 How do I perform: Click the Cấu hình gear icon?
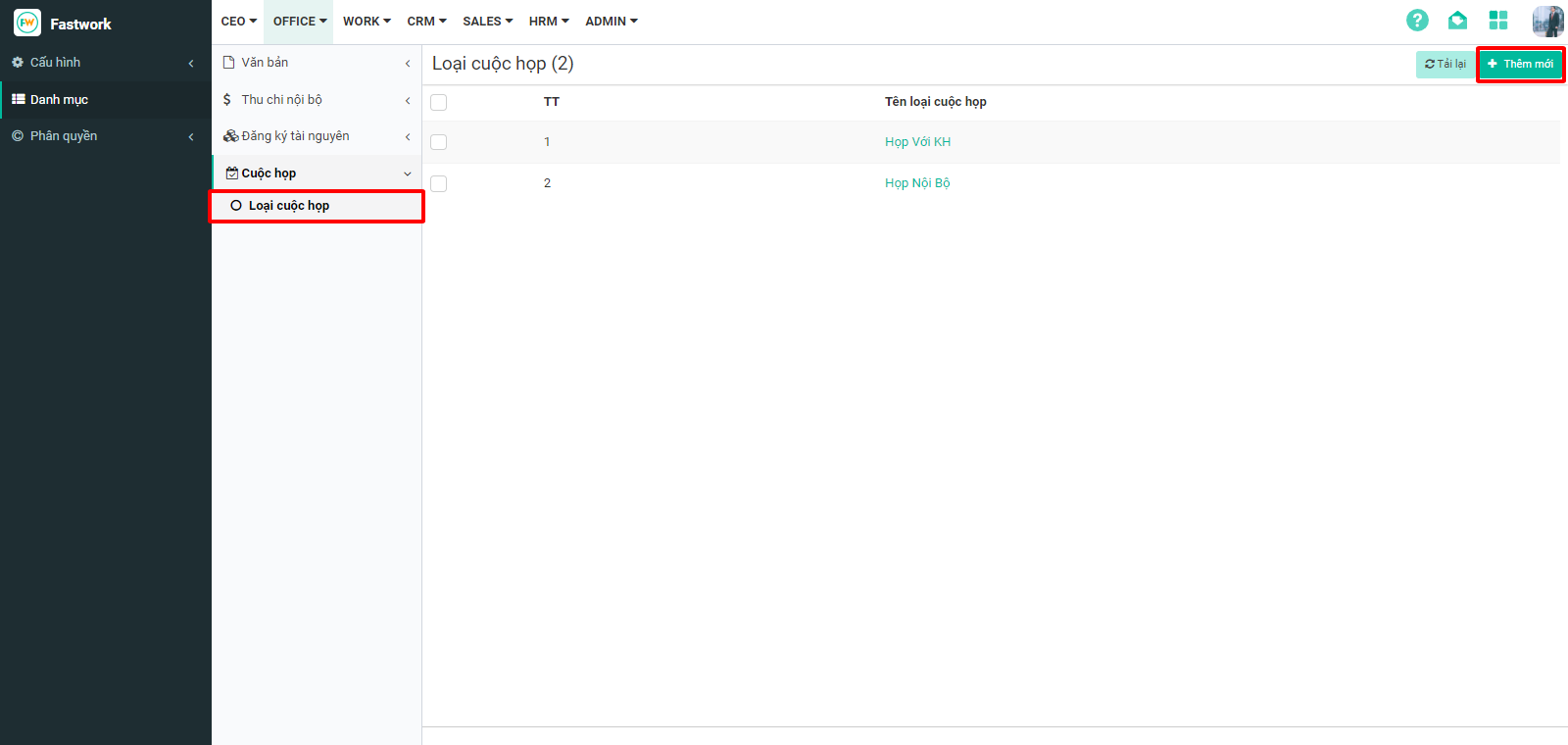point(18,63)
